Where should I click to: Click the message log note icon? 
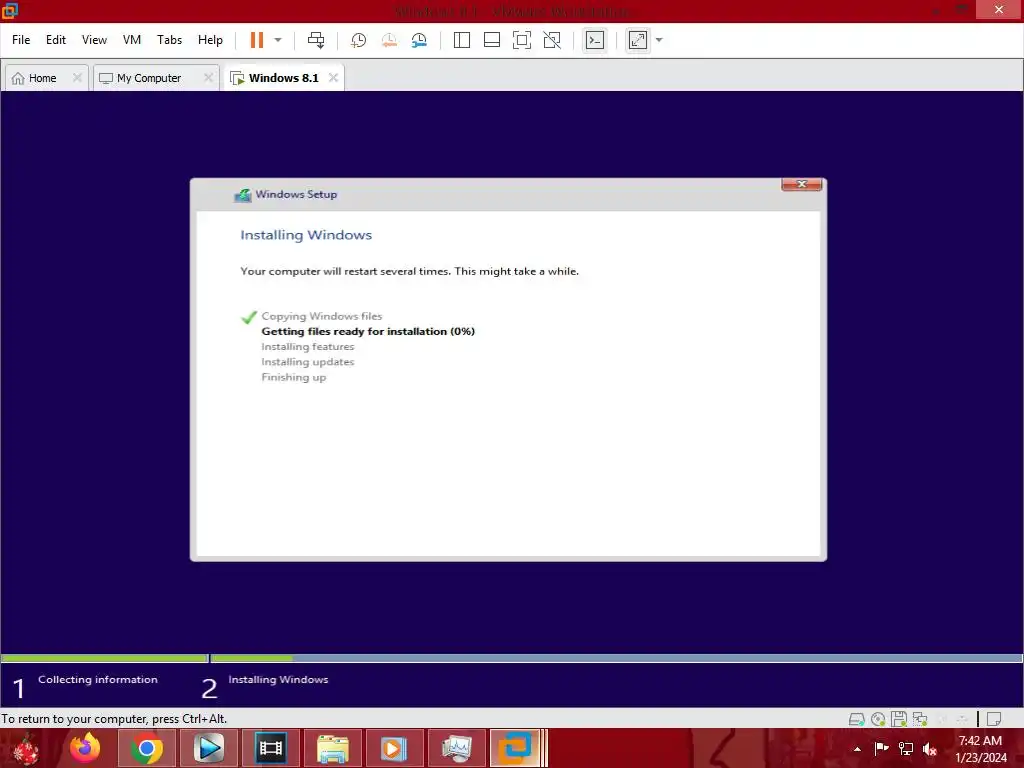point(993,719)
